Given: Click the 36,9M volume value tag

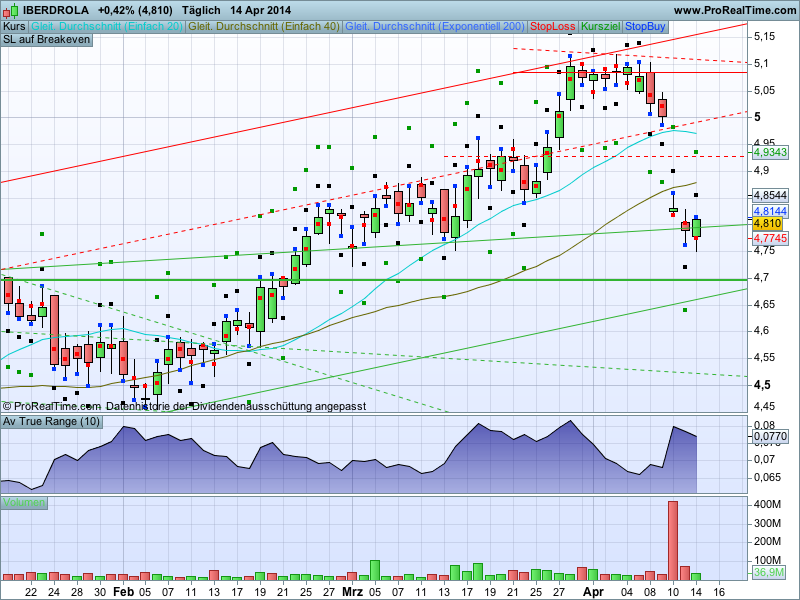Looking at the screenshot, I should click(x=768, y=572).
